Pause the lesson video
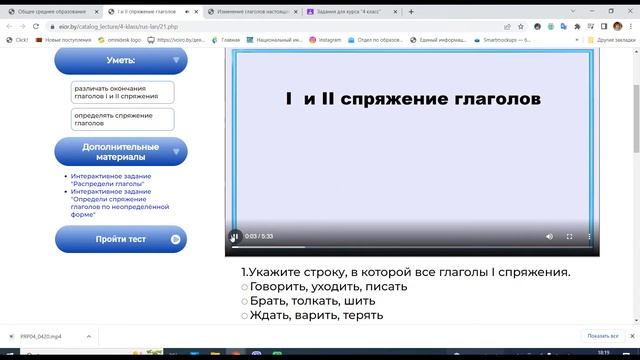The height and width of the screenshot is (360, 640). [x=235, y=236]
